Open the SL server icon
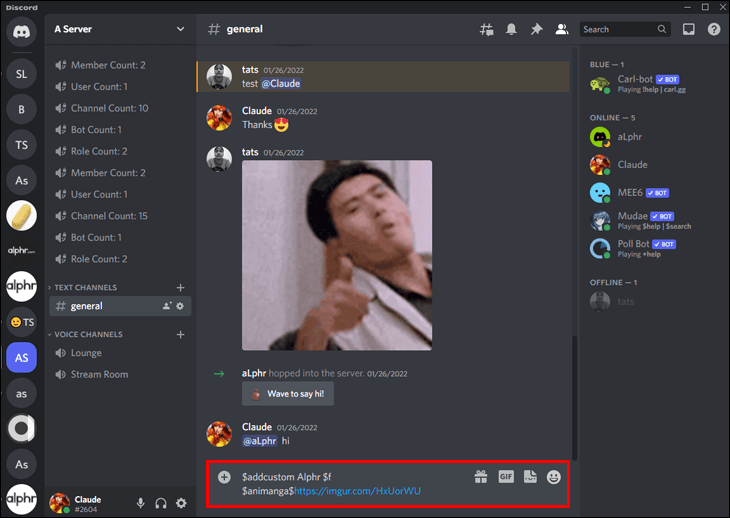Image resolution: width=730 pixels, height=518 pixels. pyautogui.click(x=21, y=74)
